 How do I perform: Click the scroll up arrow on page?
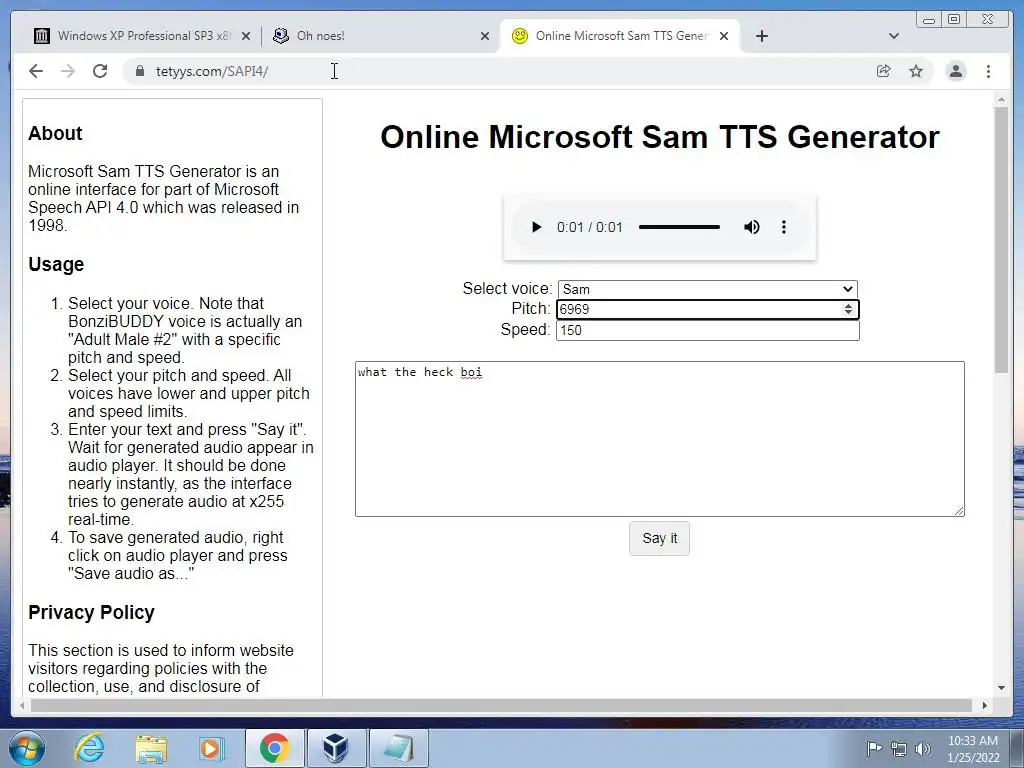coord(1001,100)
